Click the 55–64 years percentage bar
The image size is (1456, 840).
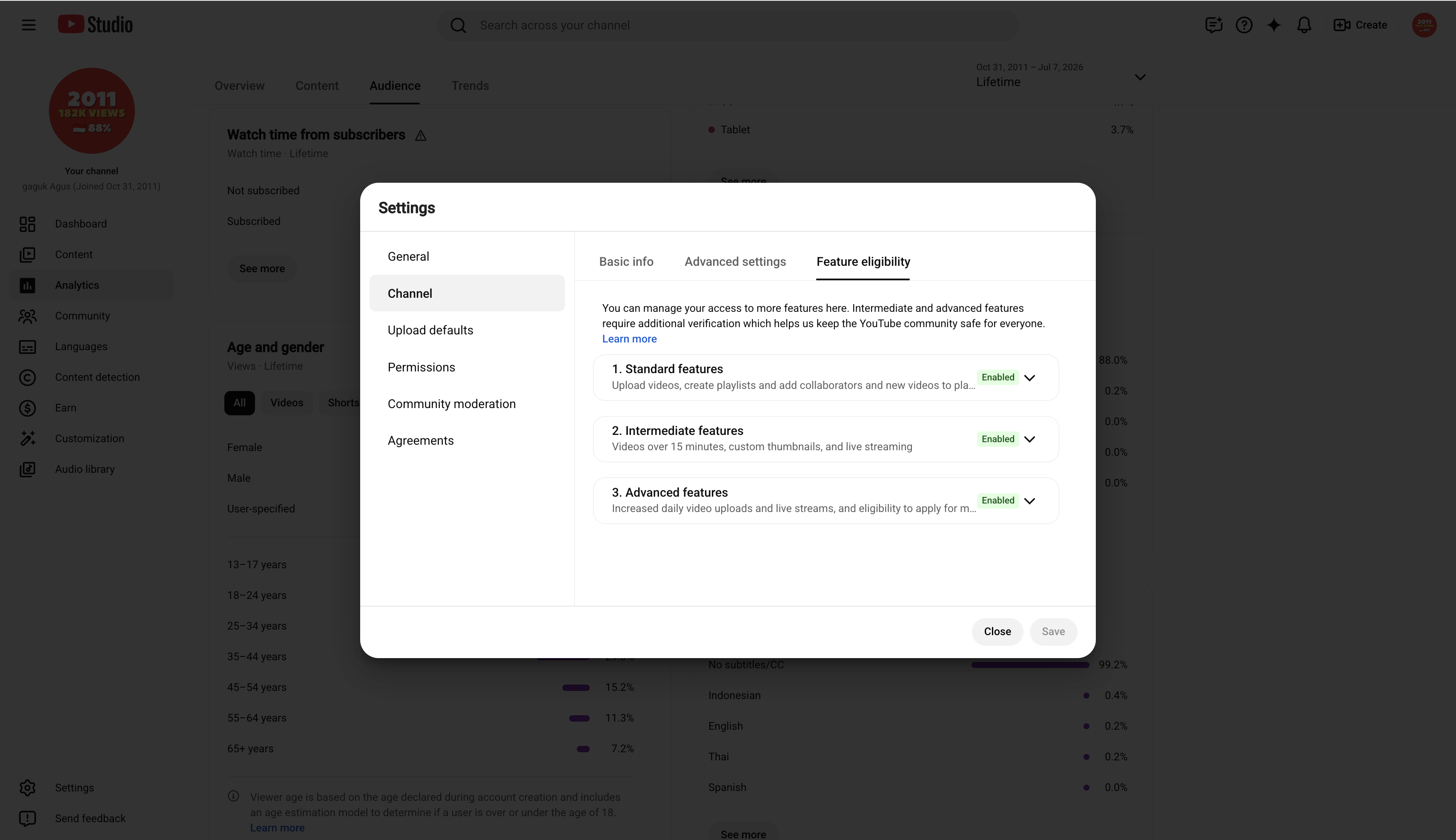(x=579, y=718)
